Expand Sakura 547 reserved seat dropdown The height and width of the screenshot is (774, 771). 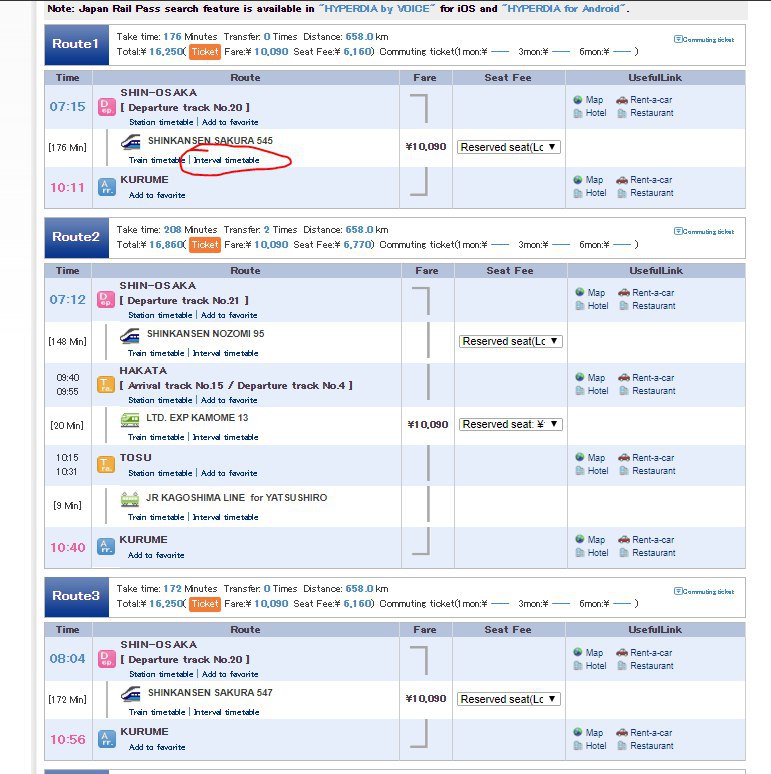[508, 699]
